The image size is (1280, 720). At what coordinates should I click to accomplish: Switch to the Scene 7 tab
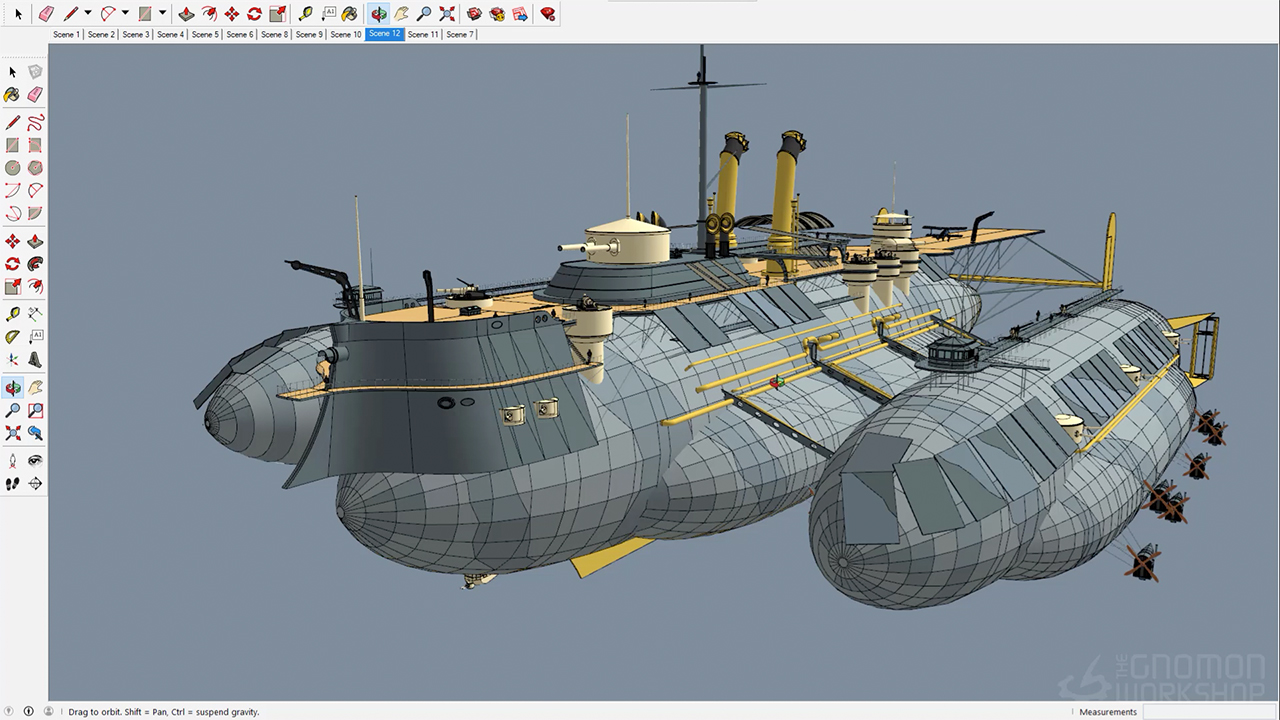459,34
